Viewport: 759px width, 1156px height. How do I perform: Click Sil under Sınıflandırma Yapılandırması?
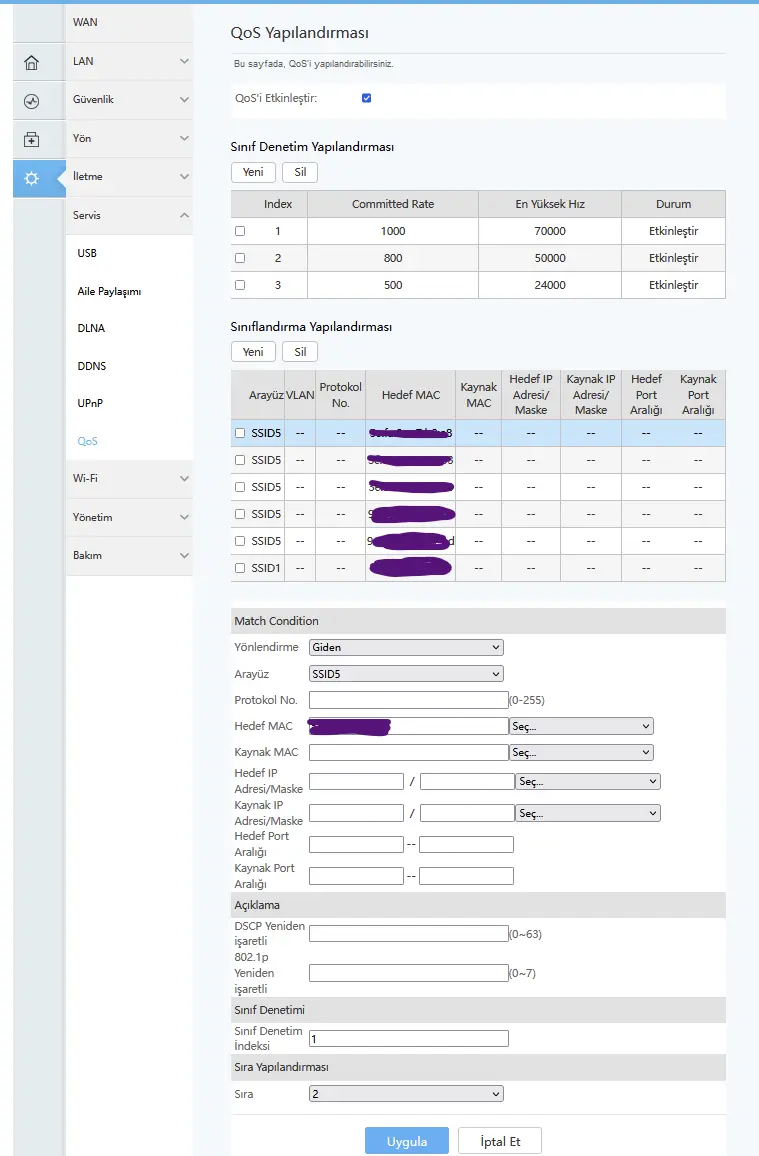point(300,352)
